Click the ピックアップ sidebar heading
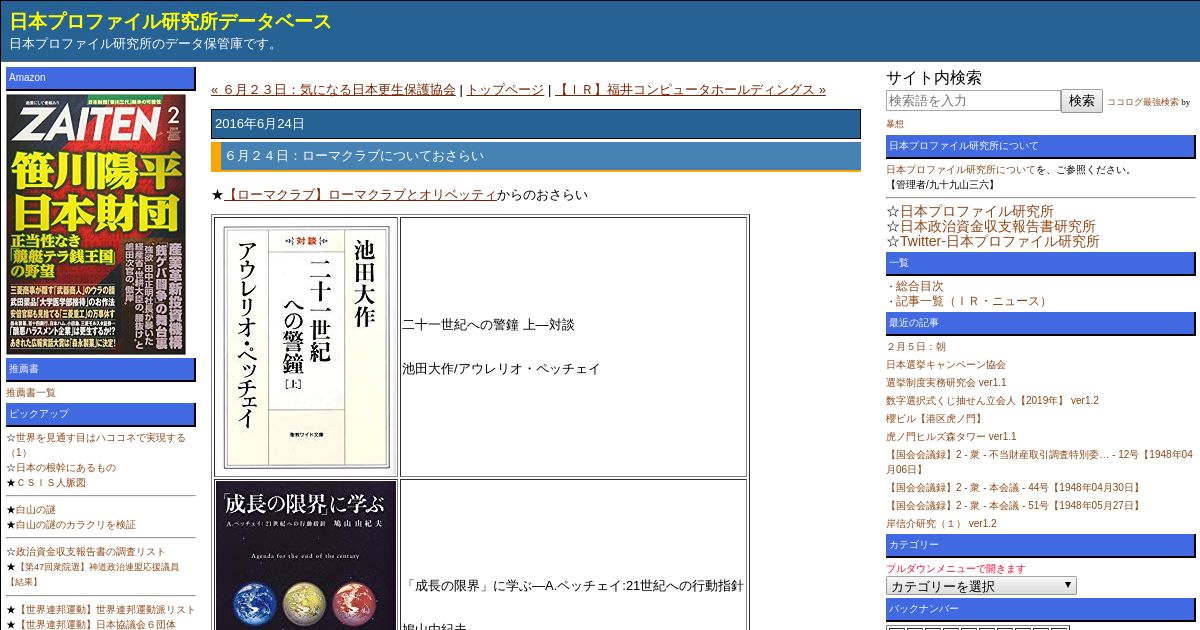The width and height of the screenshot is (1200, 630). tap(101, 414)
